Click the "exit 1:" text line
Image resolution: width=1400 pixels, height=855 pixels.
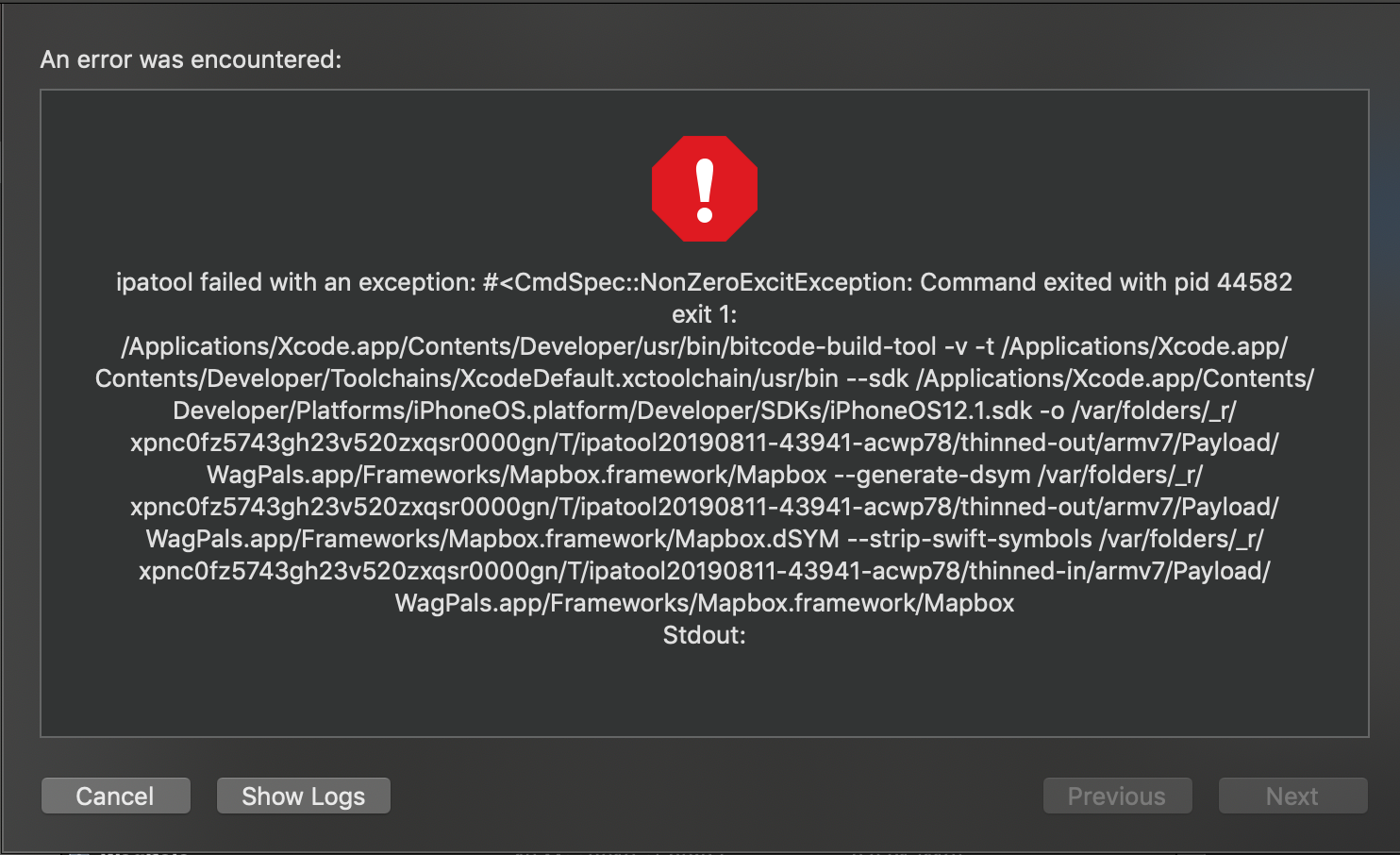click(703, 313)
